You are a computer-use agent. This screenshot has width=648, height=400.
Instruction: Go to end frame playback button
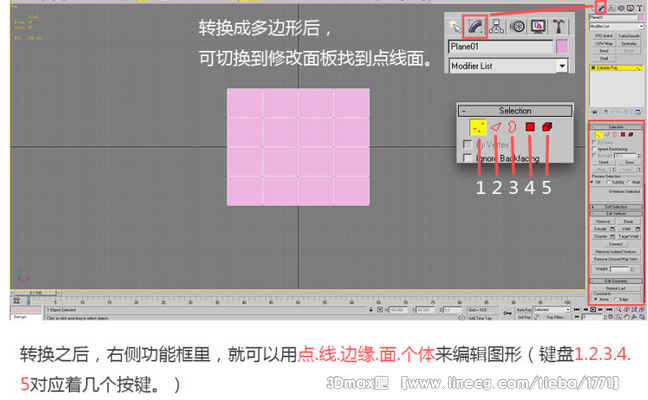tap(609, 310)
